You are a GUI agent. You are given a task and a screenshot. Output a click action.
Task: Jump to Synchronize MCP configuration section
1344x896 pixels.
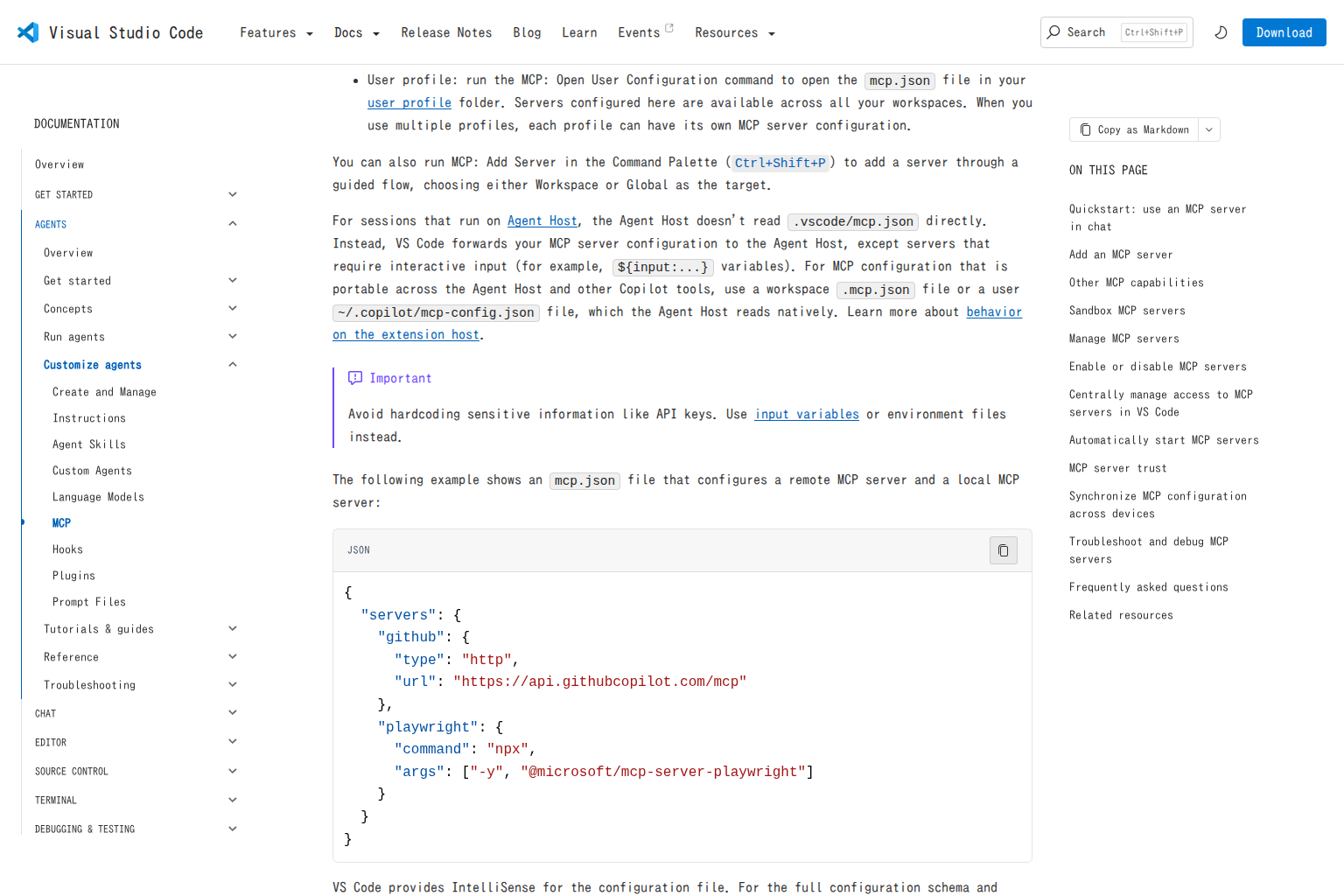(1158, 505)
